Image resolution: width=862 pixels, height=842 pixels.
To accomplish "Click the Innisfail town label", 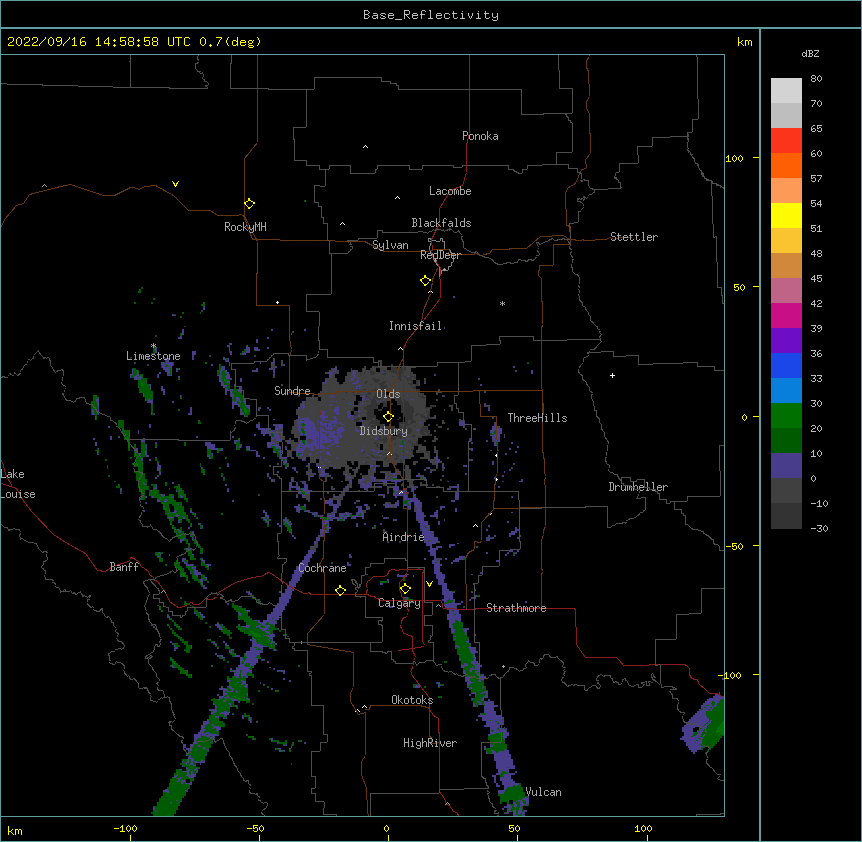I will coord(415,326).
